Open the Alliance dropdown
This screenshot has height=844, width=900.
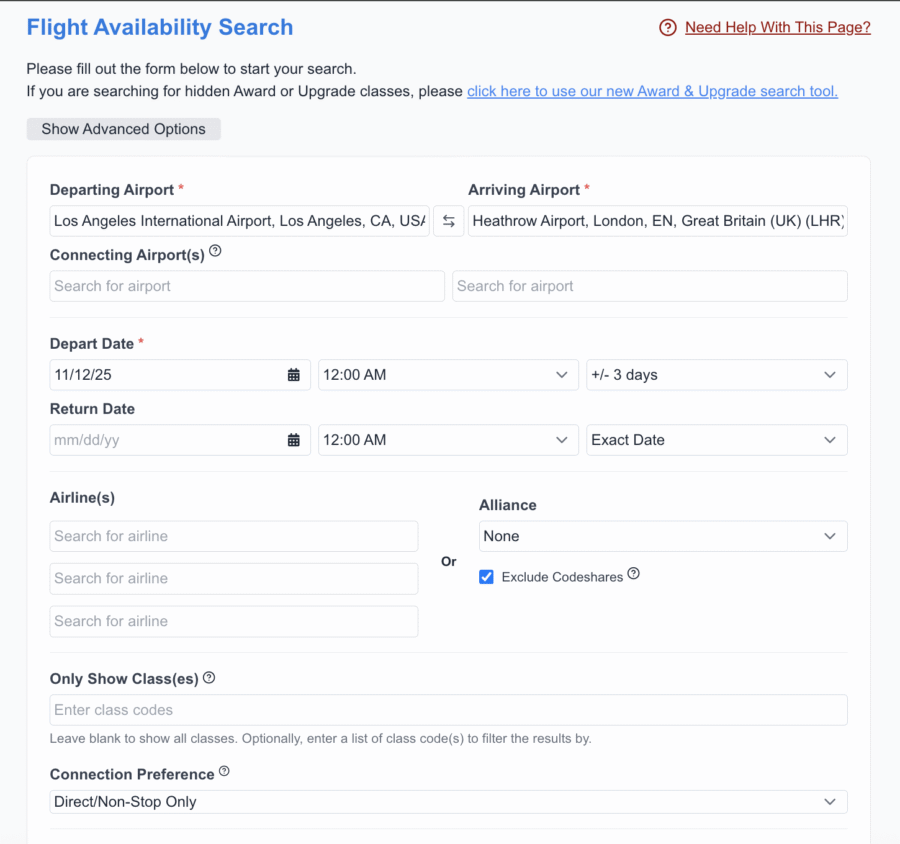tap(662, 536)
